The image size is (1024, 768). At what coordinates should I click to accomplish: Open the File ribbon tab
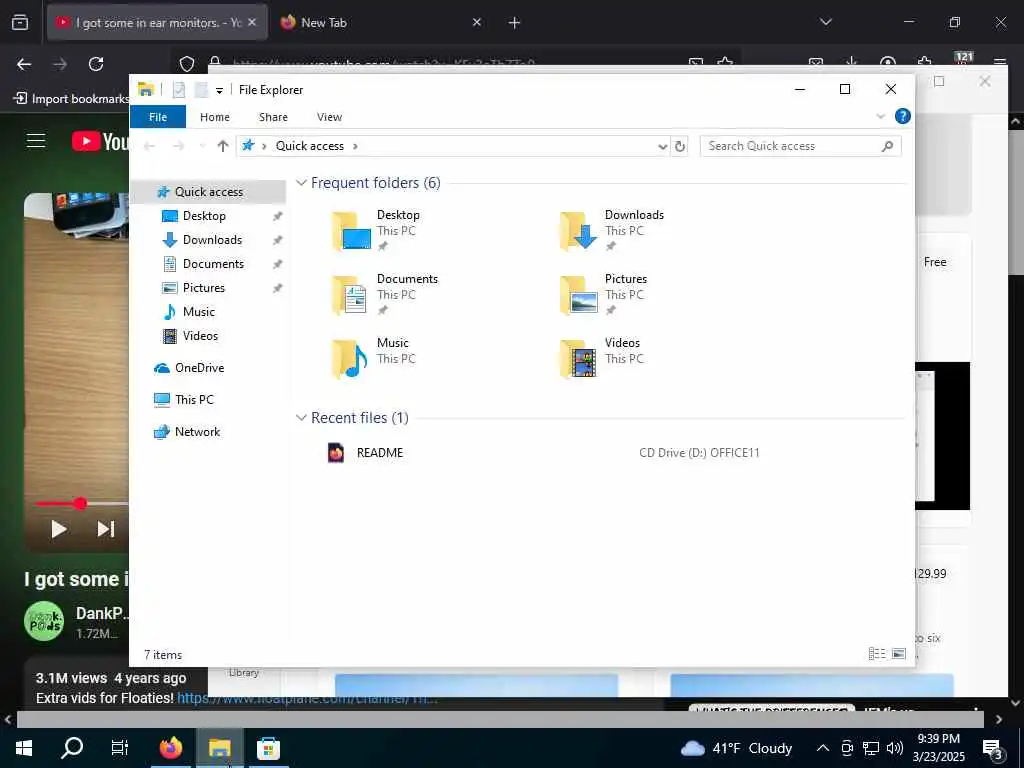158,117
